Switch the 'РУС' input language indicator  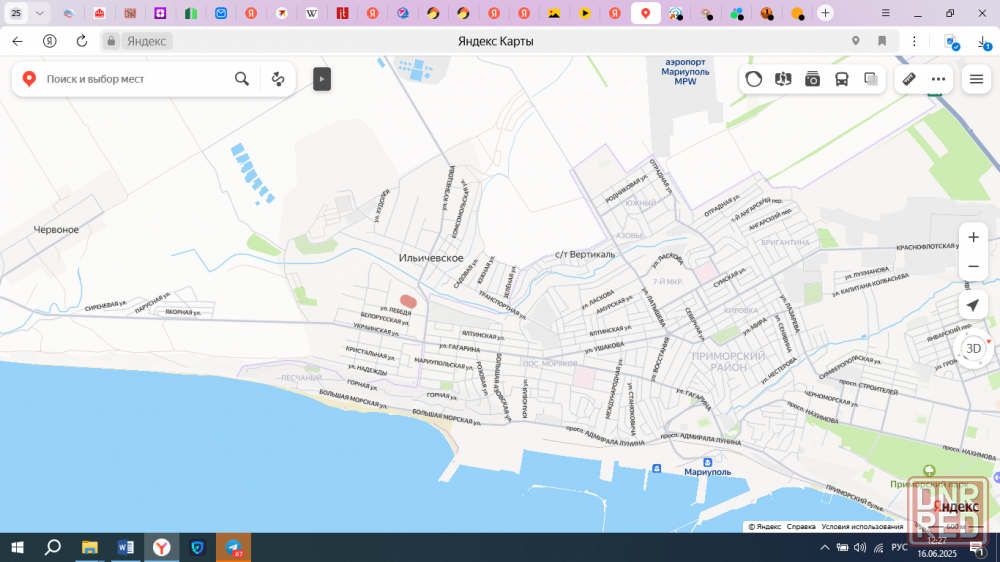coord(899,547)
